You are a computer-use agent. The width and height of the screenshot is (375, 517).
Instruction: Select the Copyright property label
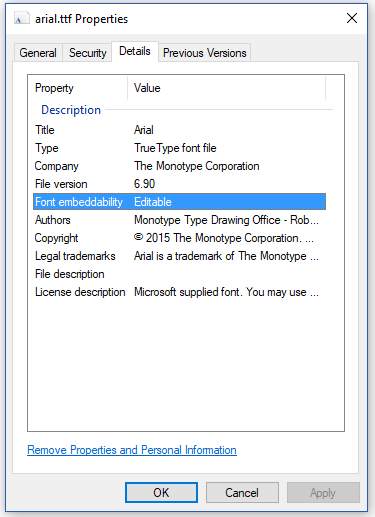click(x=56, y=238)
